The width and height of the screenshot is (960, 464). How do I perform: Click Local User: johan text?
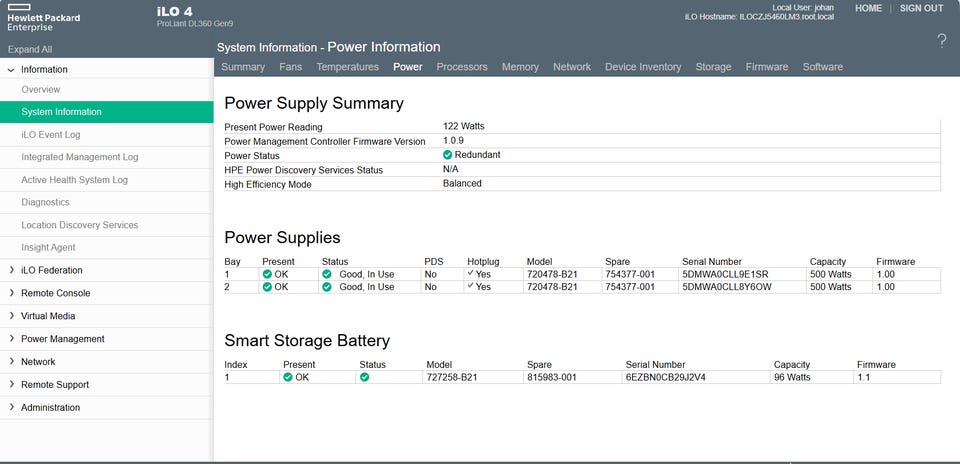pos(803,8)
